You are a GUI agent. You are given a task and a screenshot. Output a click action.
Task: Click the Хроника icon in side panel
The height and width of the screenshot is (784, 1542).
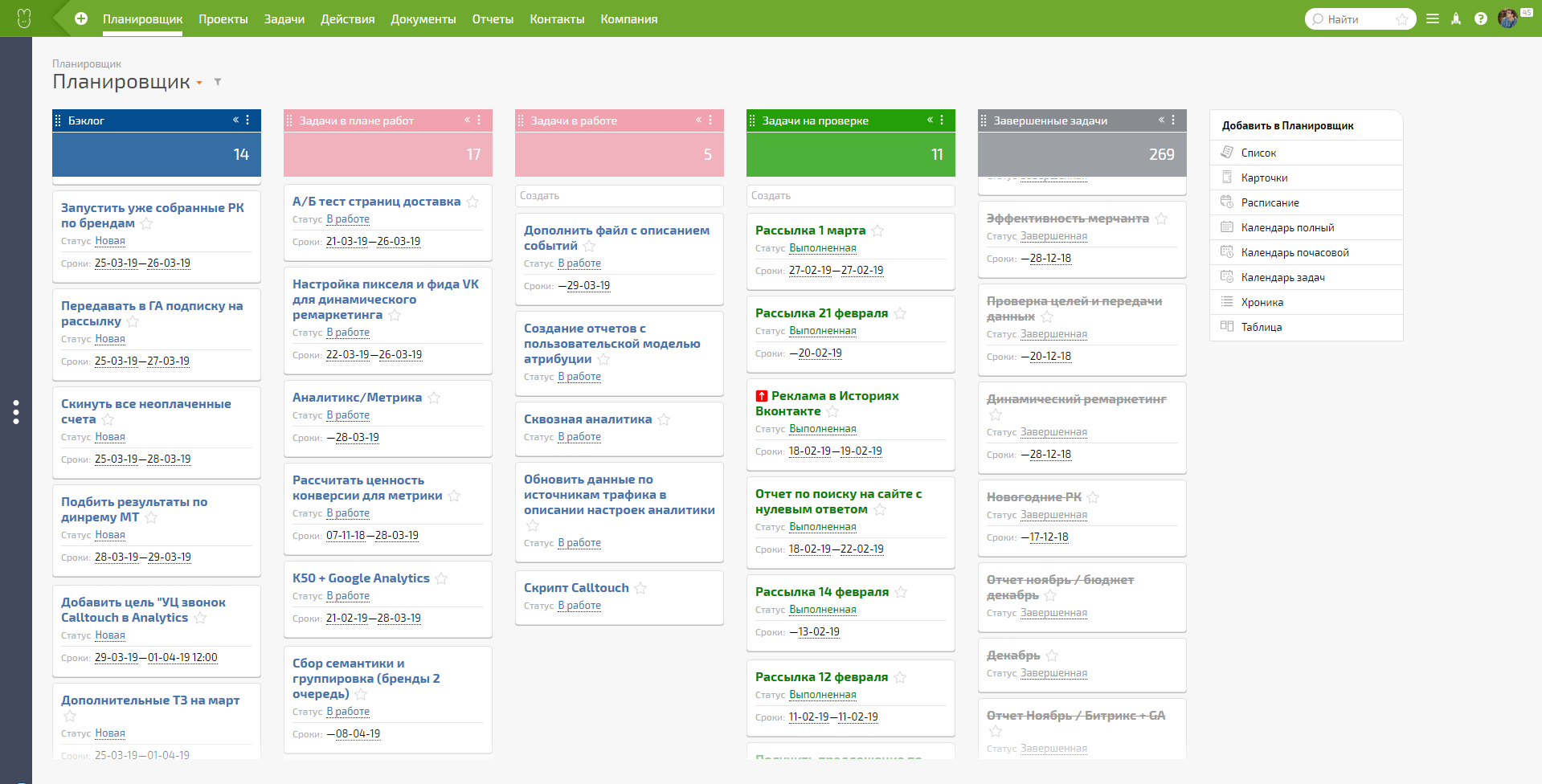click(1227, 301)
